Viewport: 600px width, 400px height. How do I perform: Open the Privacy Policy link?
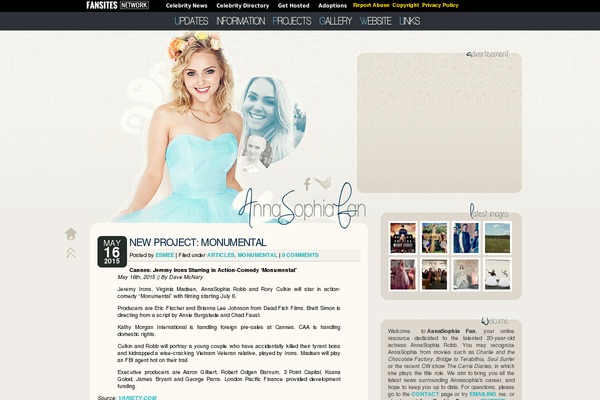click(x=440, y=5)
